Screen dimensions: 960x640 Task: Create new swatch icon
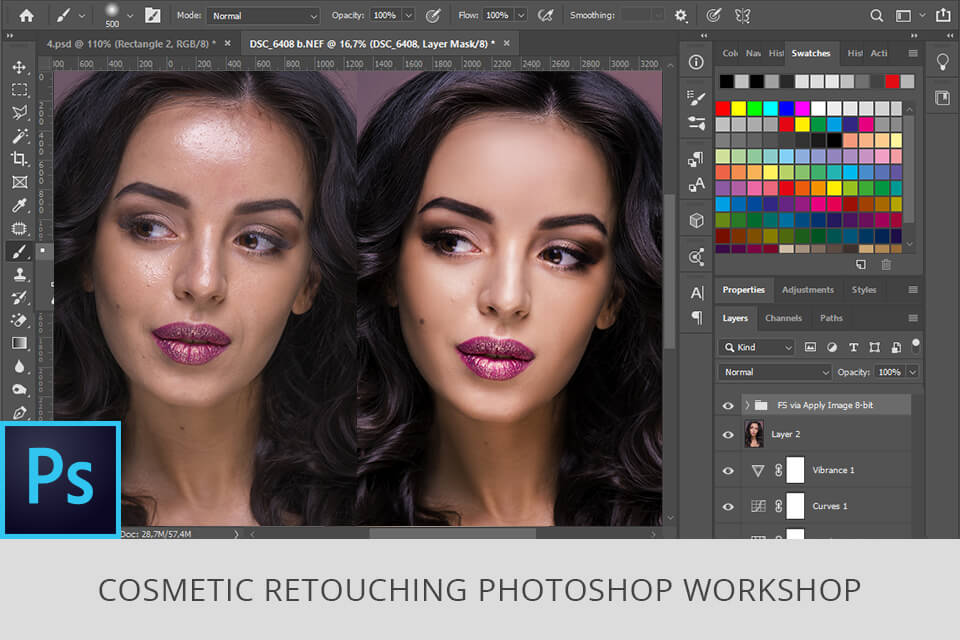(861, 265)
